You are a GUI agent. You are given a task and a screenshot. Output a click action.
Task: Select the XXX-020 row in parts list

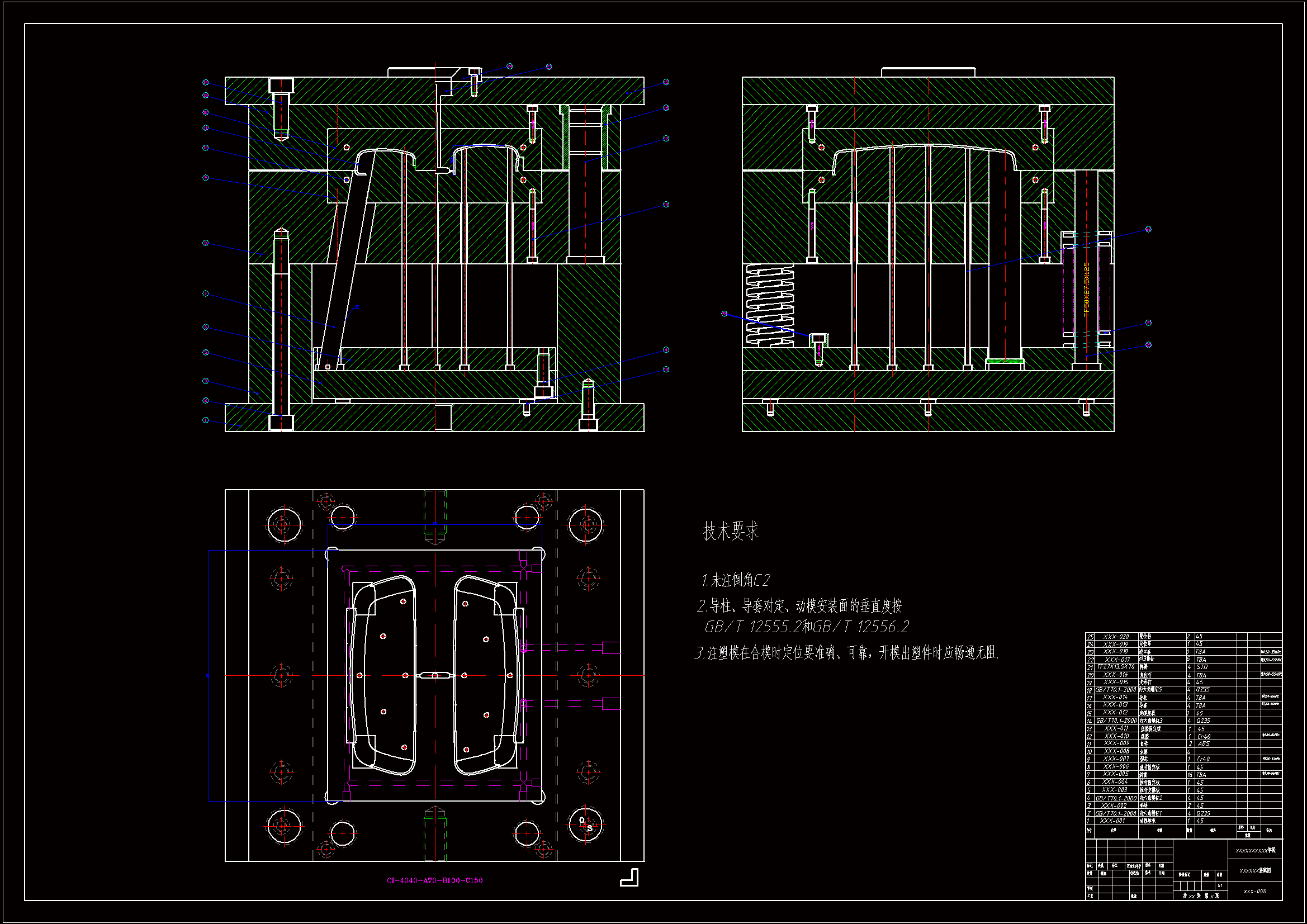point(1116,637)
